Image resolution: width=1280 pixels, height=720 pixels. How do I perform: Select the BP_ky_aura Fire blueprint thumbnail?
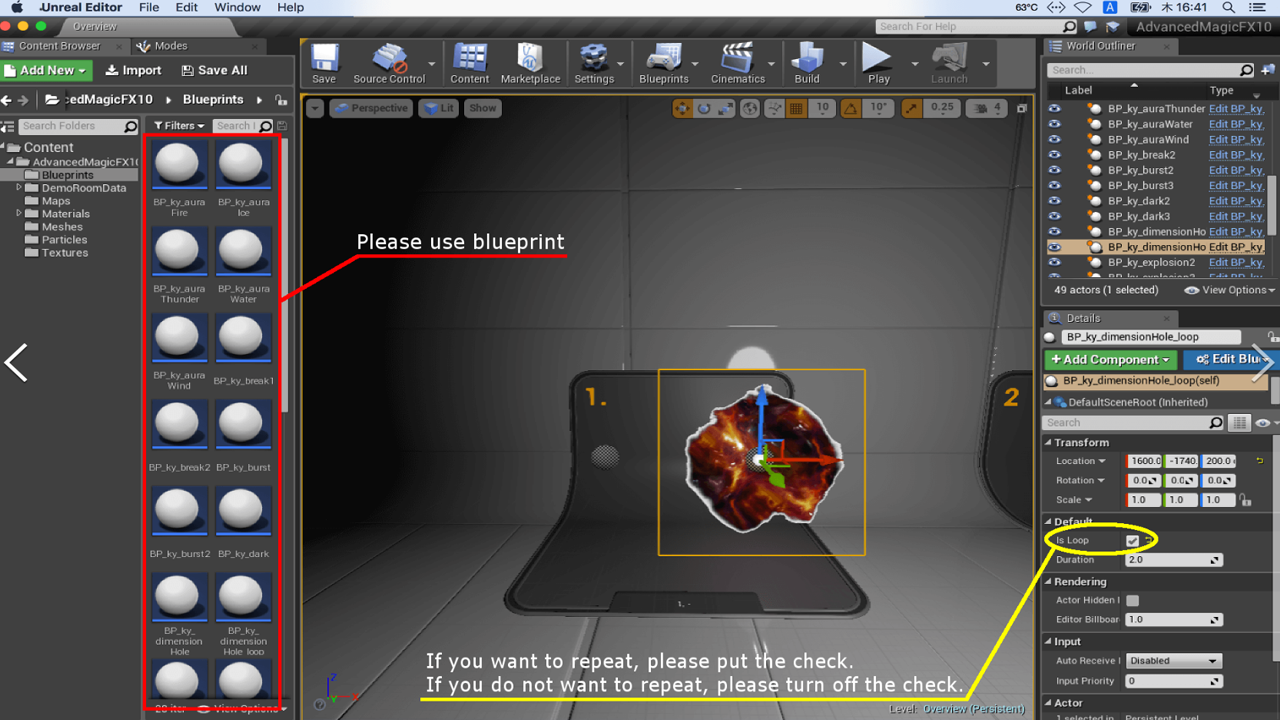click(180, 162)
